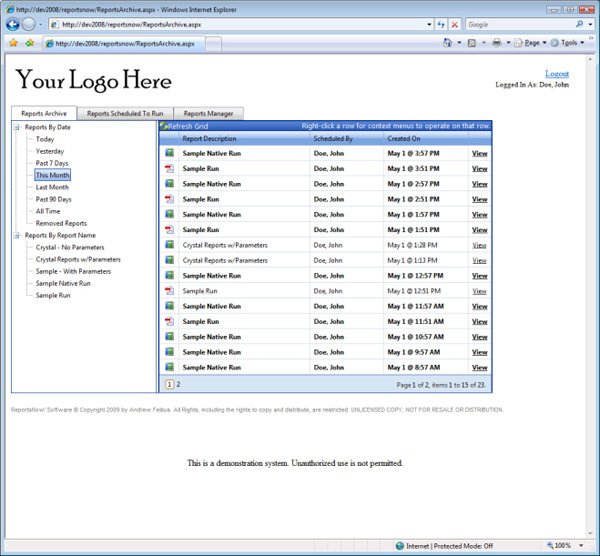600x556 pixels.
Task: Open a new blank browser tab
Action: pos(214,44)
